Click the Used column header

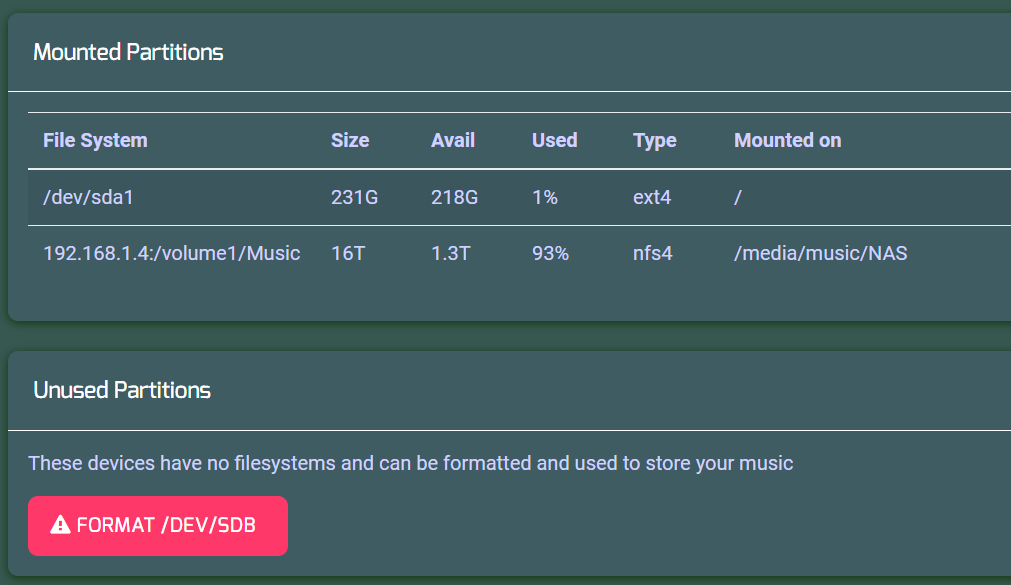point(555,141)
